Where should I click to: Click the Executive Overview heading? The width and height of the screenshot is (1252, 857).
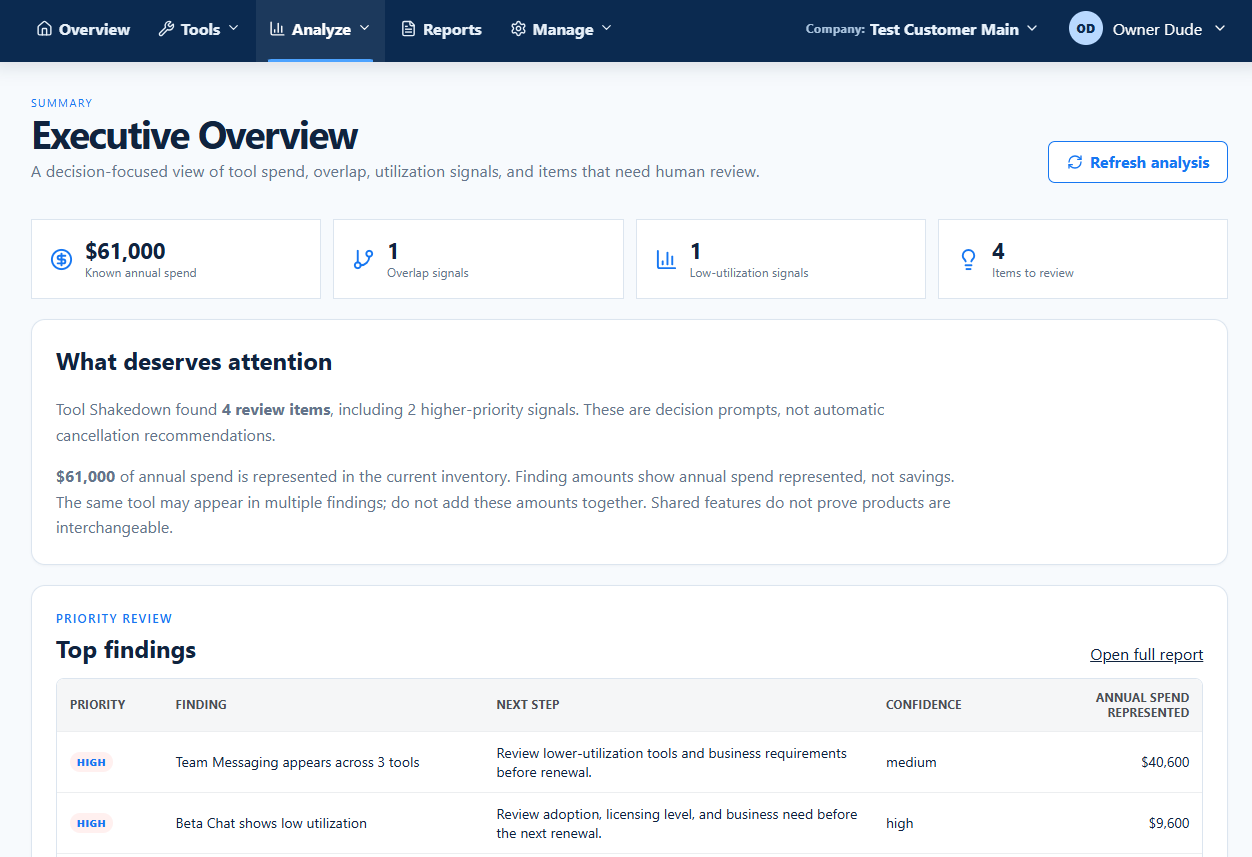195,135
